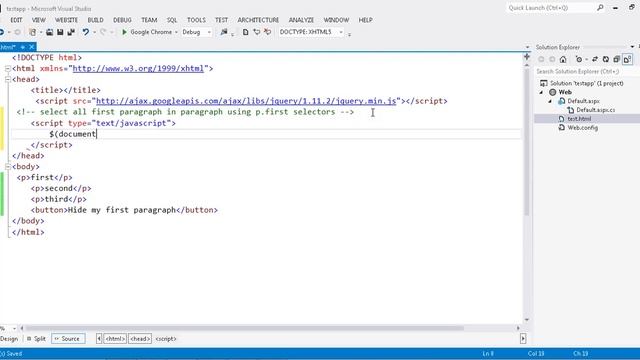Click the toolbar overflow arrow after DOCTYPE
640x360 pixels.
click(x=349, y=34)
